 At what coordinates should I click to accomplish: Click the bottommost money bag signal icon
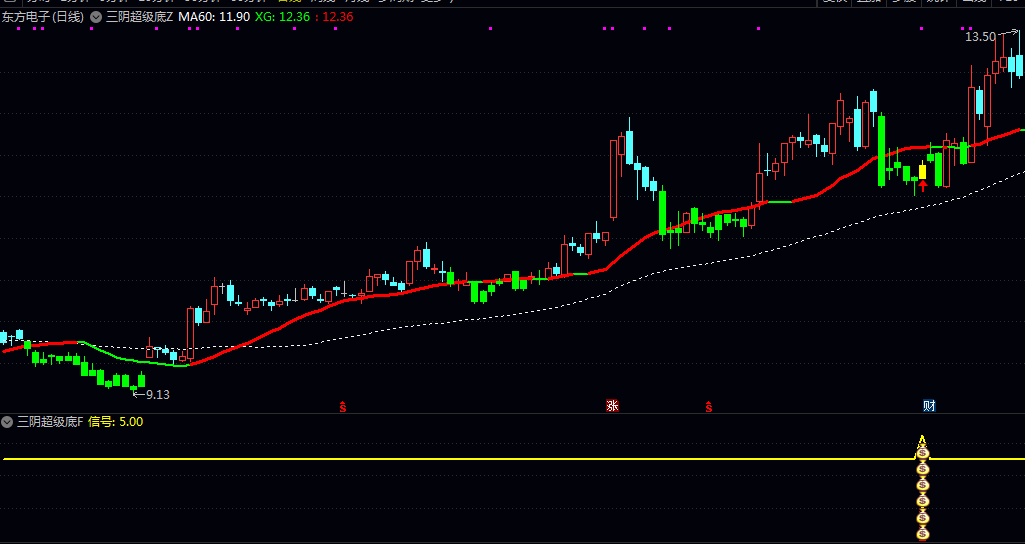pos(922,534)
